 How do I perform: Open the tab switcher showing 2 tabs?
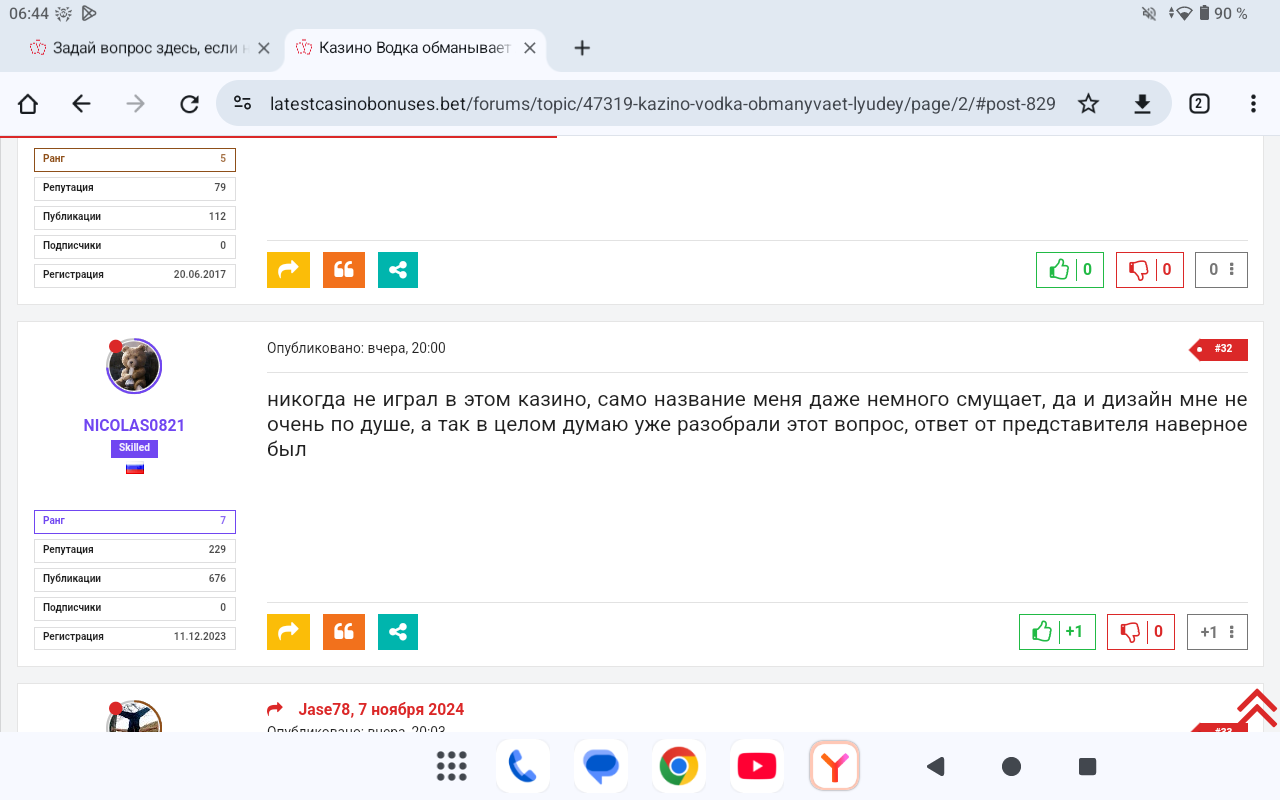[1199, 104]
